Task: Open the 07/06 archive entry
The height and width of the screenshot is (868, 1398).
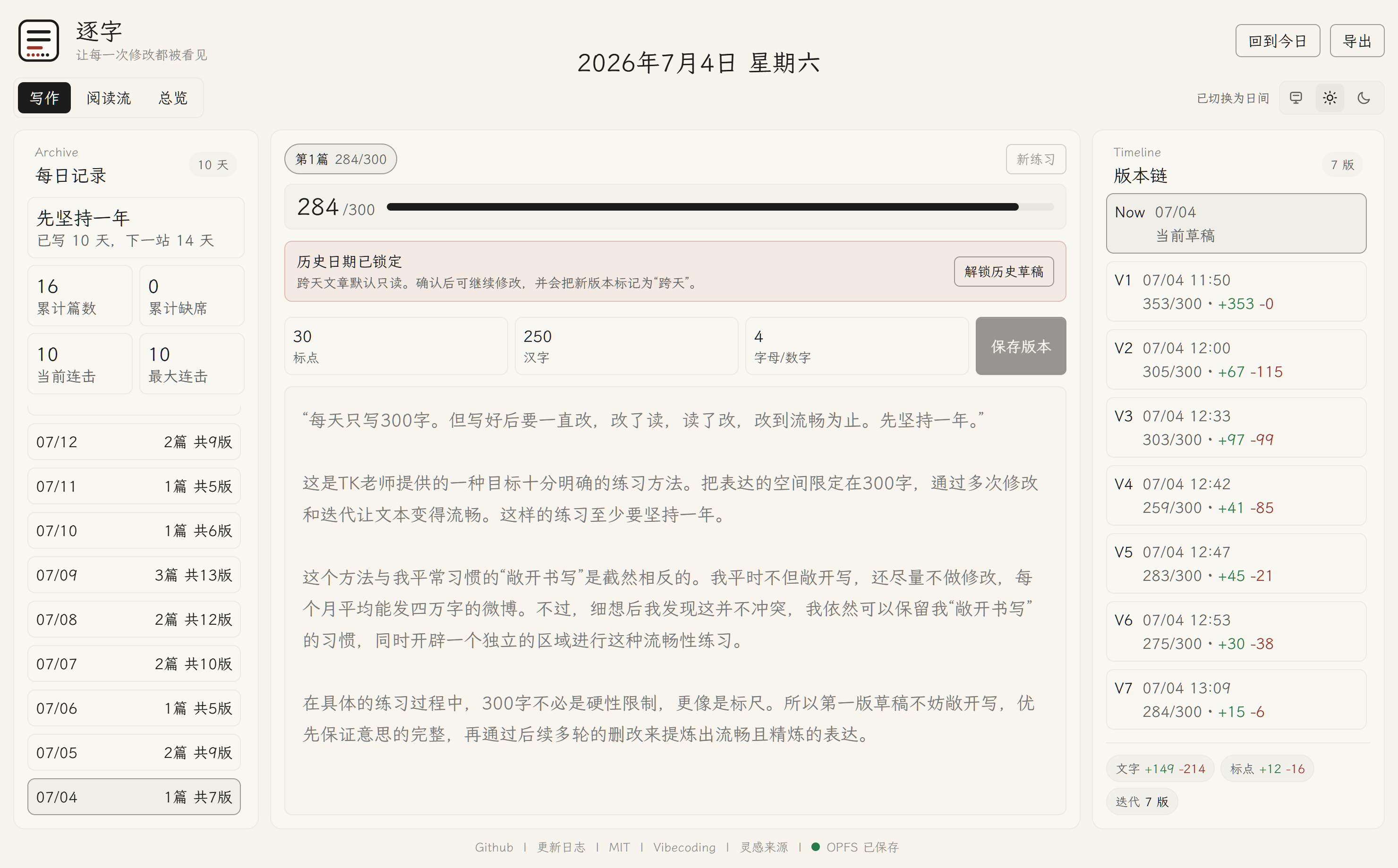Action: (x=134, y=708)
